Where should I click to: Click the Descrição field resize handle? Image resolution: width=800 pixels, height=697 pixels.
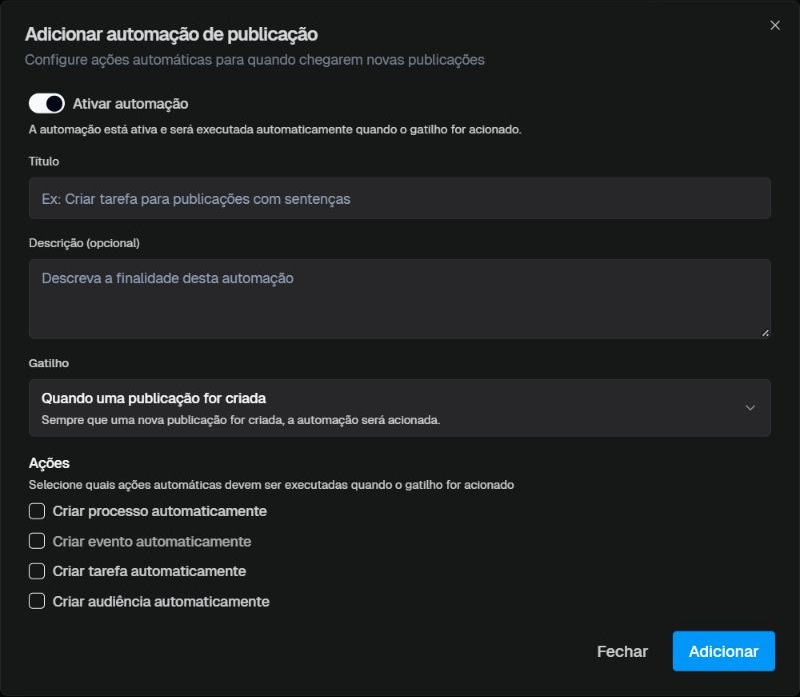pos(765,333)
